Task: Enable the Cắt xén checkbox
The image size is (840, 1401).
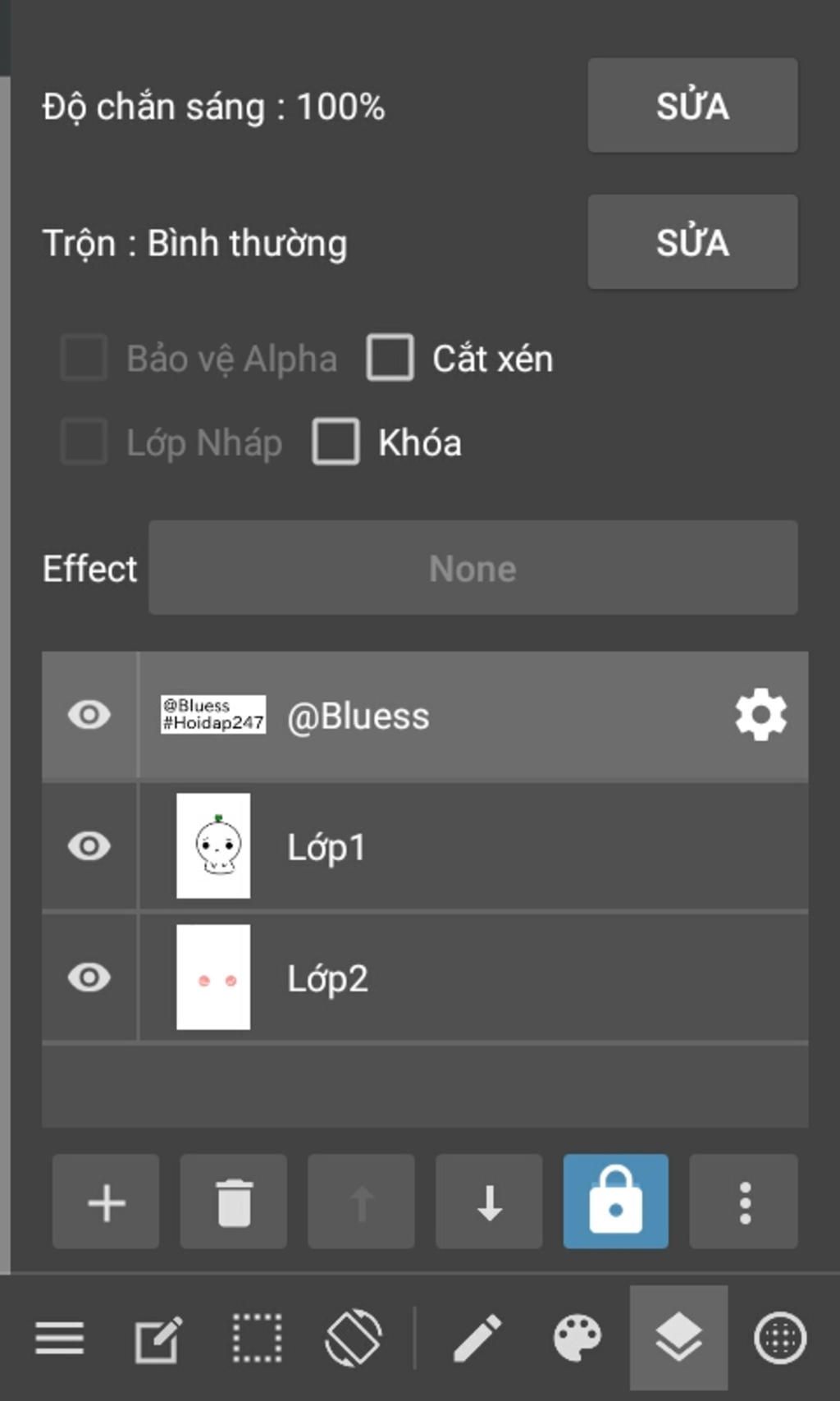Action: 390,358
